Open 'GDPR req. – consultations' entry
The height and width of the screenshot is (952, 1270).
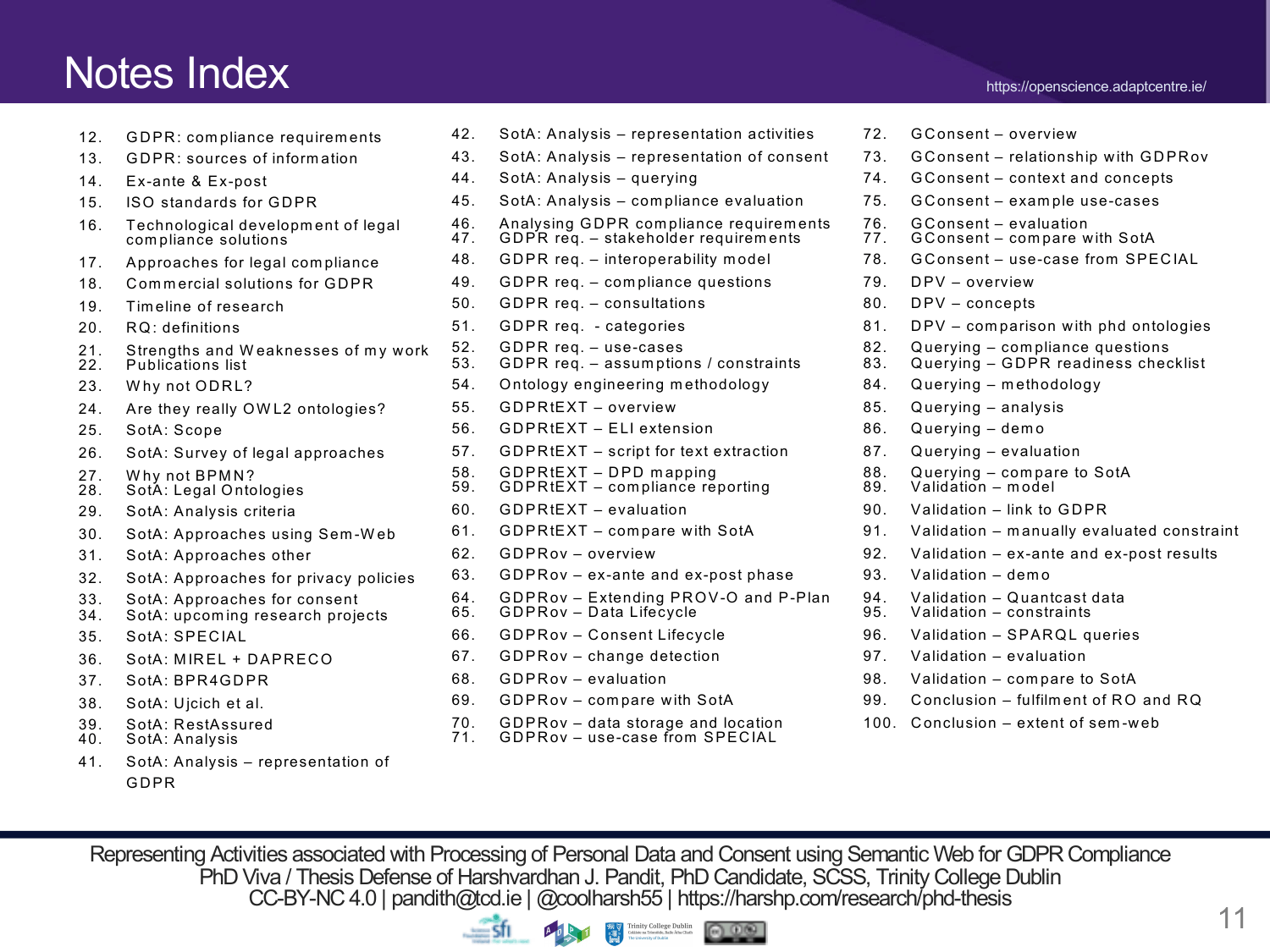[x=602, y=303]
